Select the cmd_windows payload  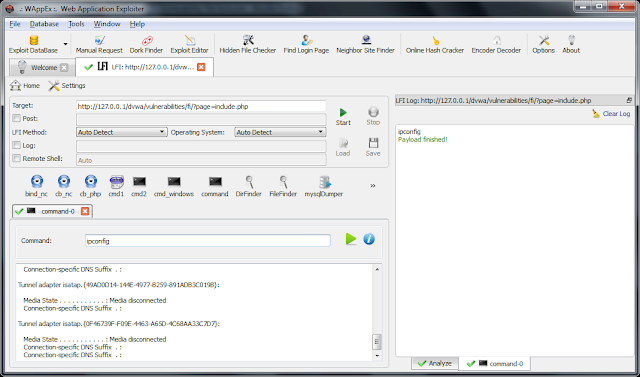[174, 186]
